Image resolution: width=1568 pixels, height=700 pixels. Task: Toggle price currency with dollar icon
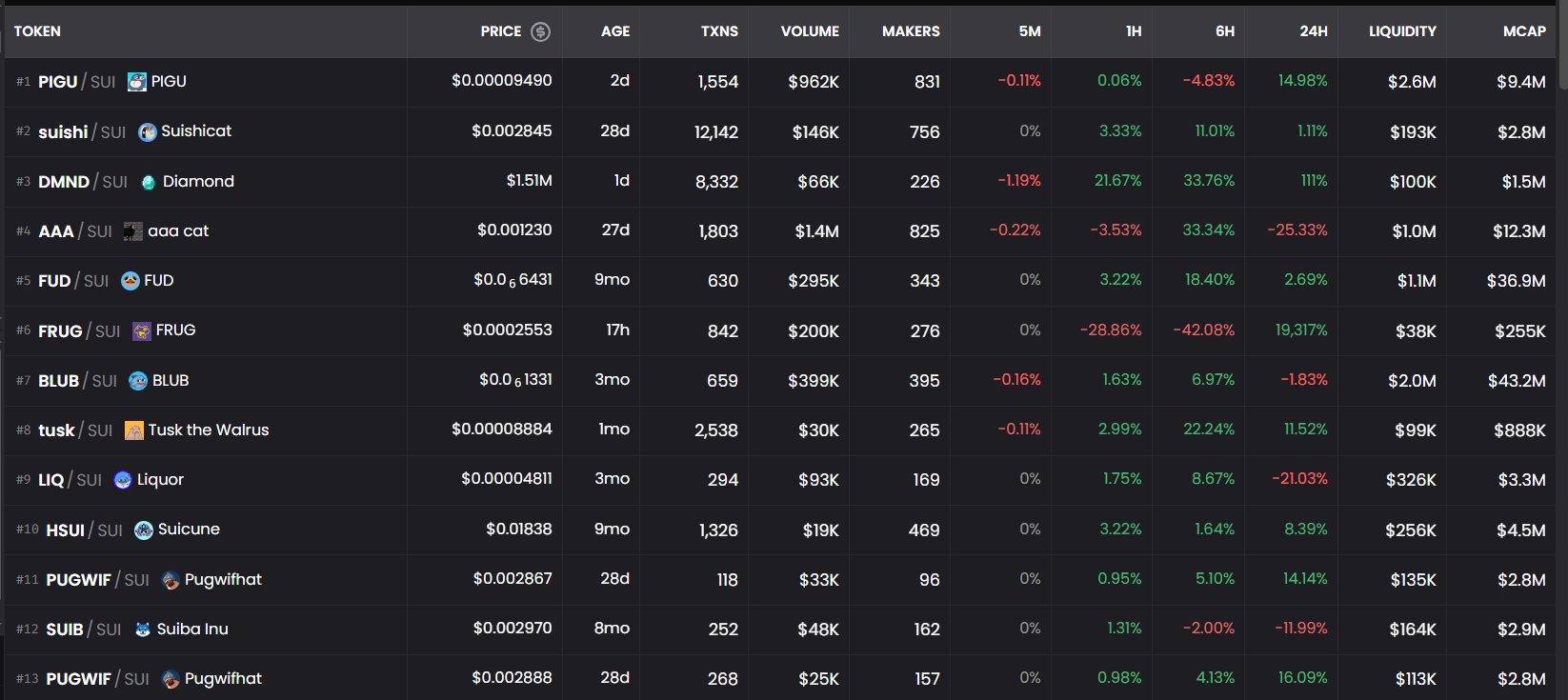pos(540,31)
